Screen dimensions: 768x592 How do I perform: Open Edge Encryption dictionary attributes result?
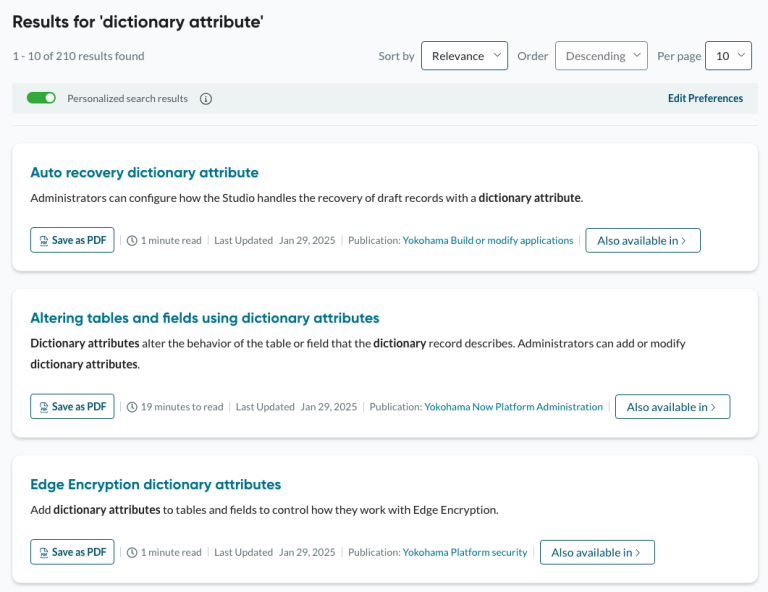coord(156,484)
